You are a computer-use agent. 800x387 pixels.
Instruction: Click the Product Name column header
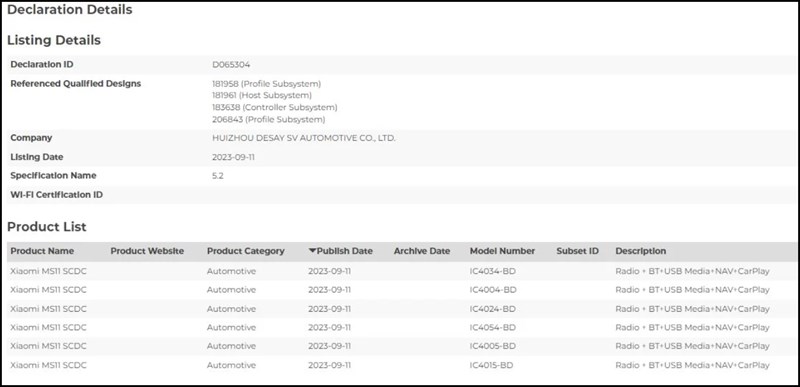(42, 251)
